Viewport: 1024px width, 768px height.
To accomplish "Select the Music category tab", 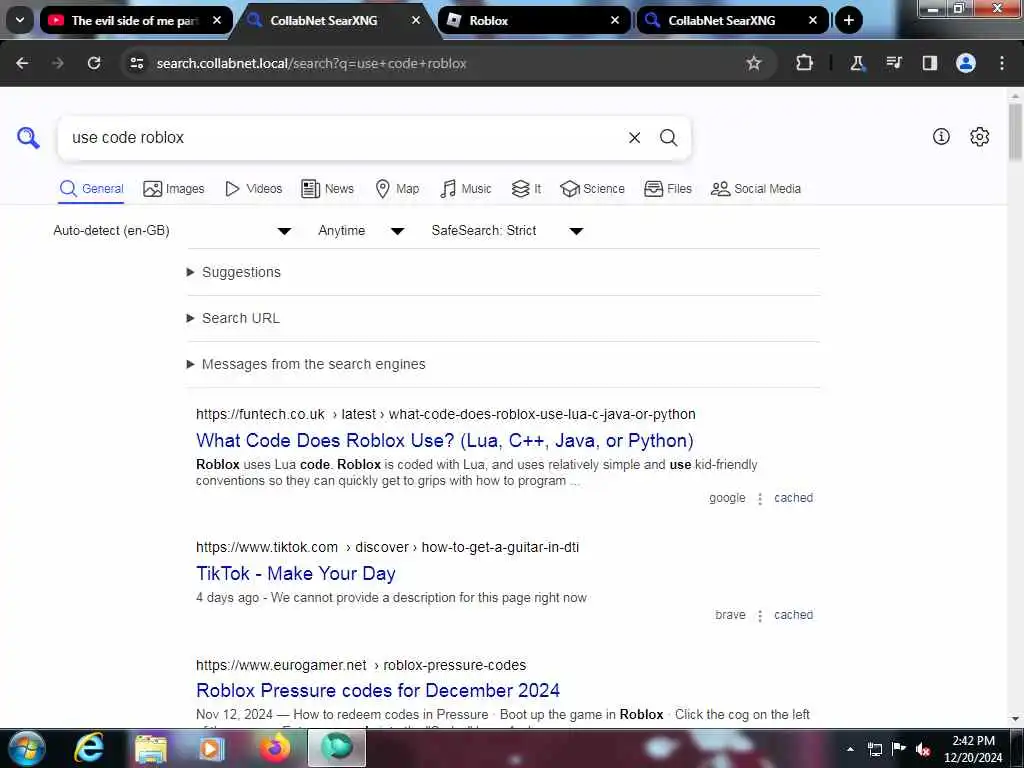I will pos(466,189).
